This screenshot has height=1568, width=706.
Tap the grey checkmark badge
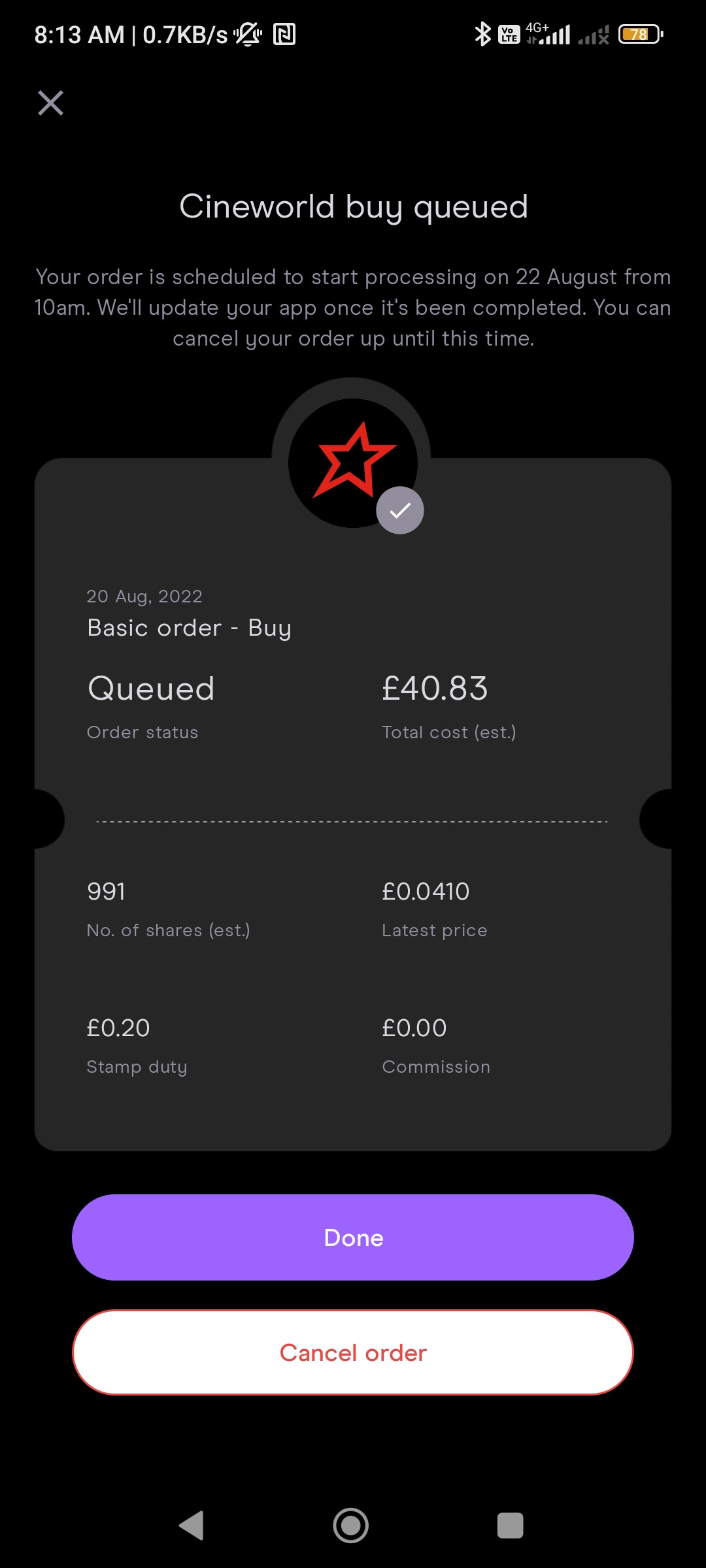coord(400,510)
